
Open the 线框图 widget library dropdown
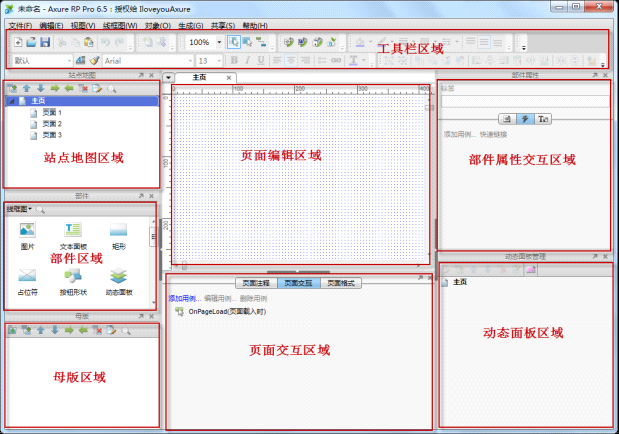click(x=19, y=209)
